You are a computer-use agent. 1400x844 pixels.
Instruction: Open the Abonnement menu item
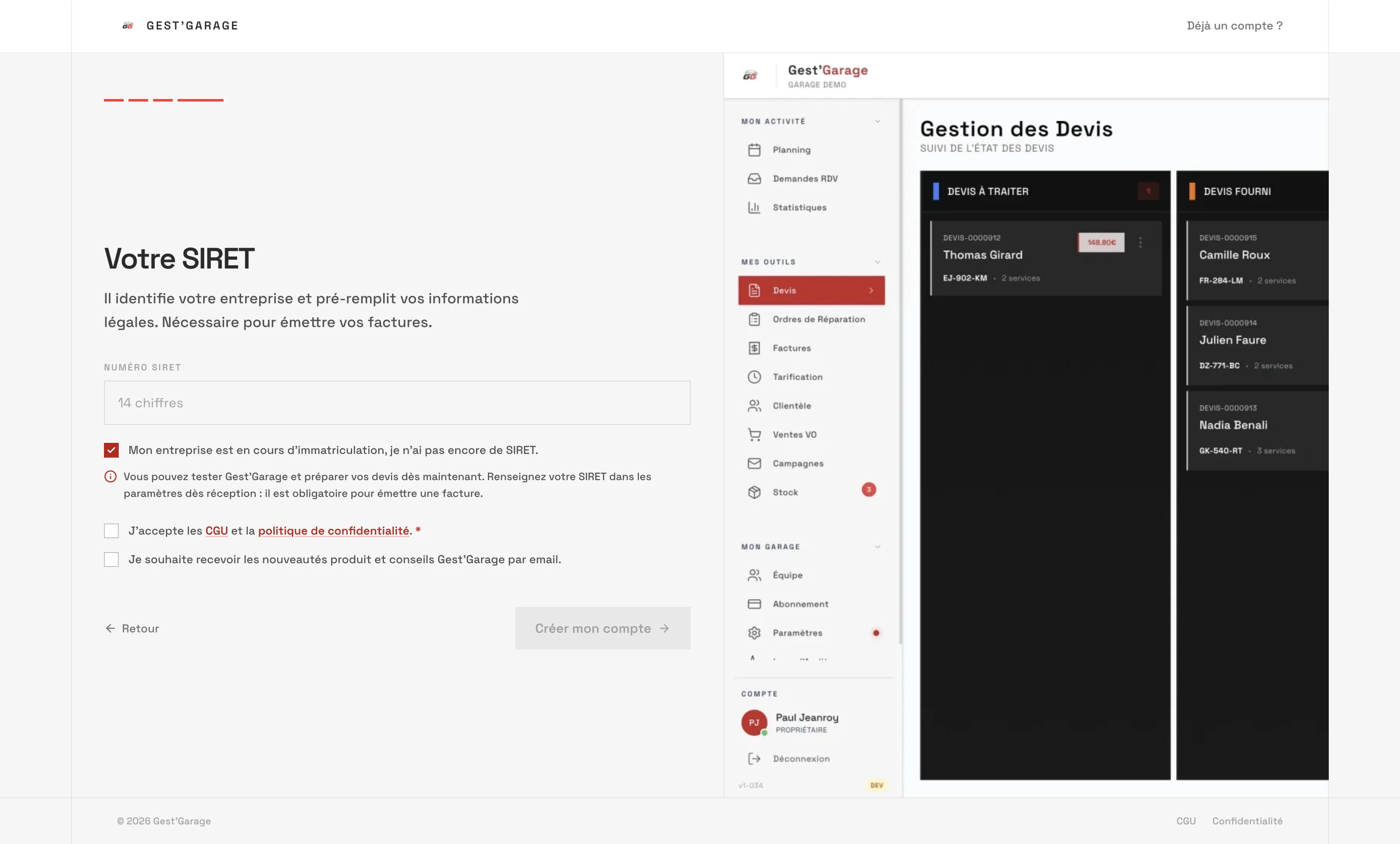(811, 604)
